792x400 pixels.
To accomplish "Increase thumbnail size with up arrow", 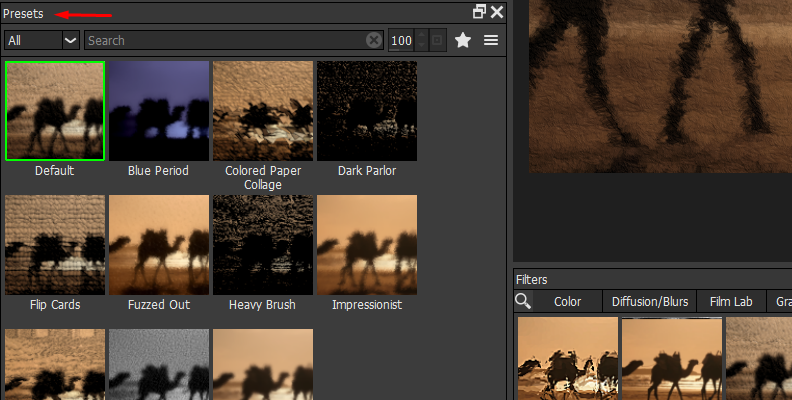I will pos(421,35).
